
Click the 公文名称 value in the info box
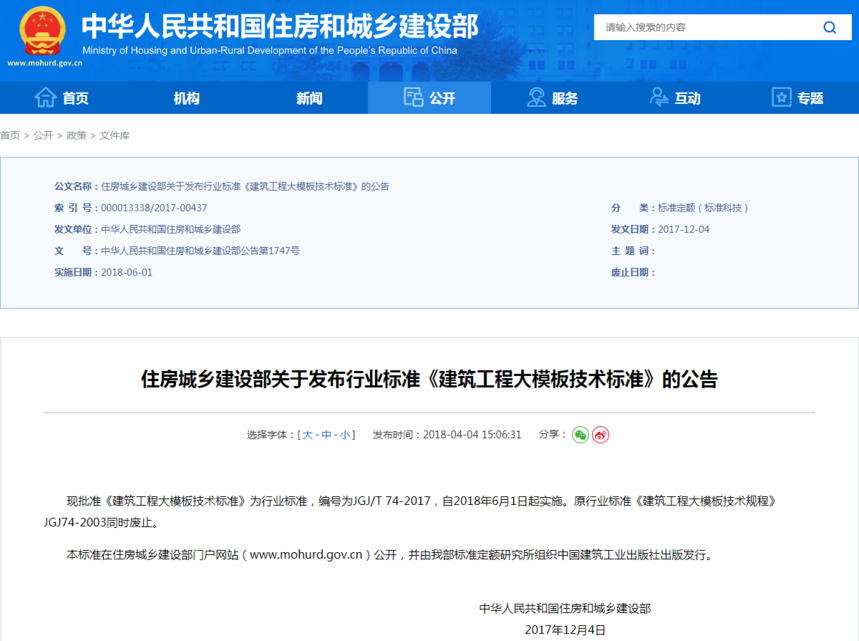tap(245, 186)
